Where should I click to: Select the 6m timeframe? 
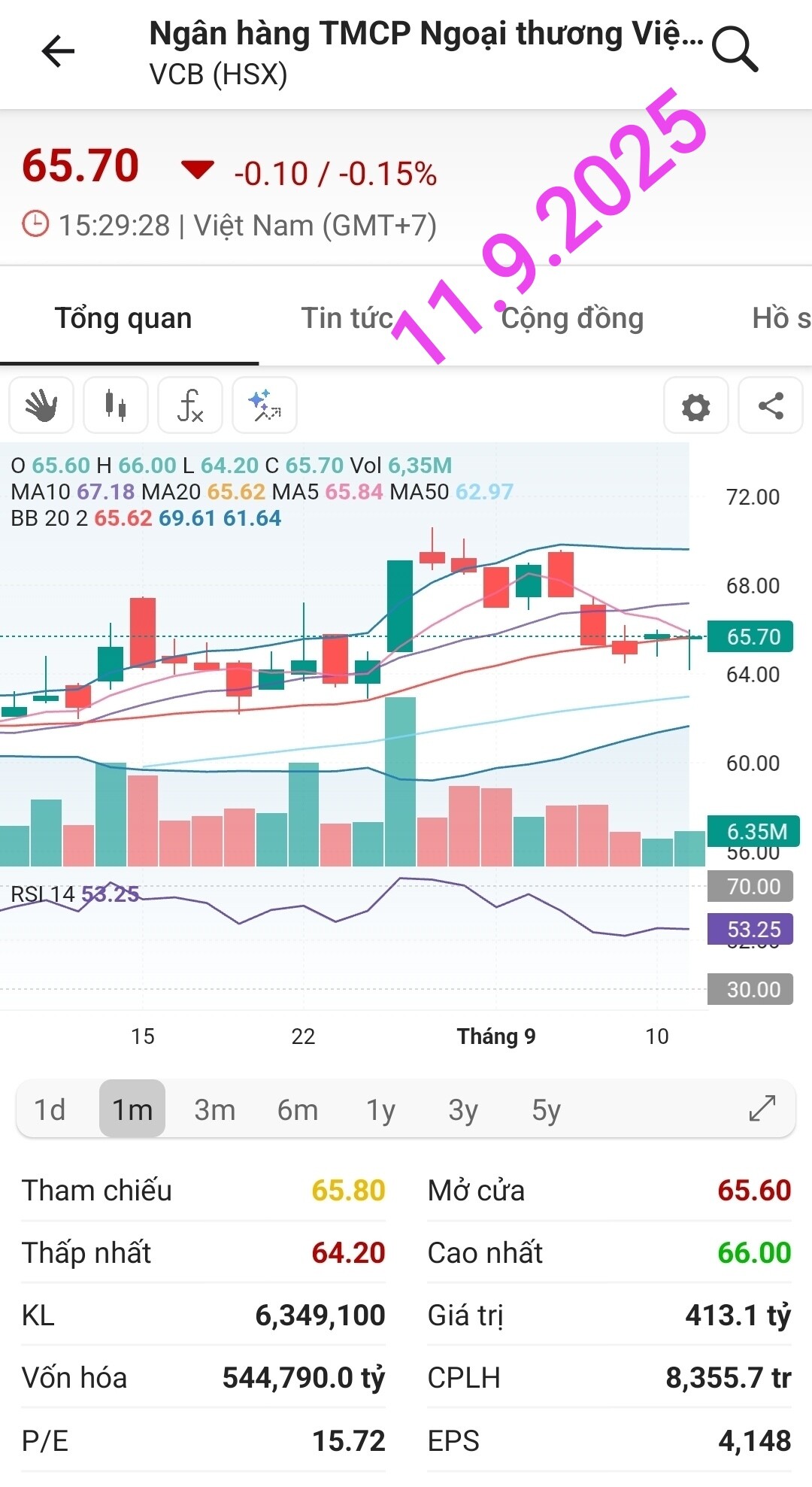coord(298,1109)
